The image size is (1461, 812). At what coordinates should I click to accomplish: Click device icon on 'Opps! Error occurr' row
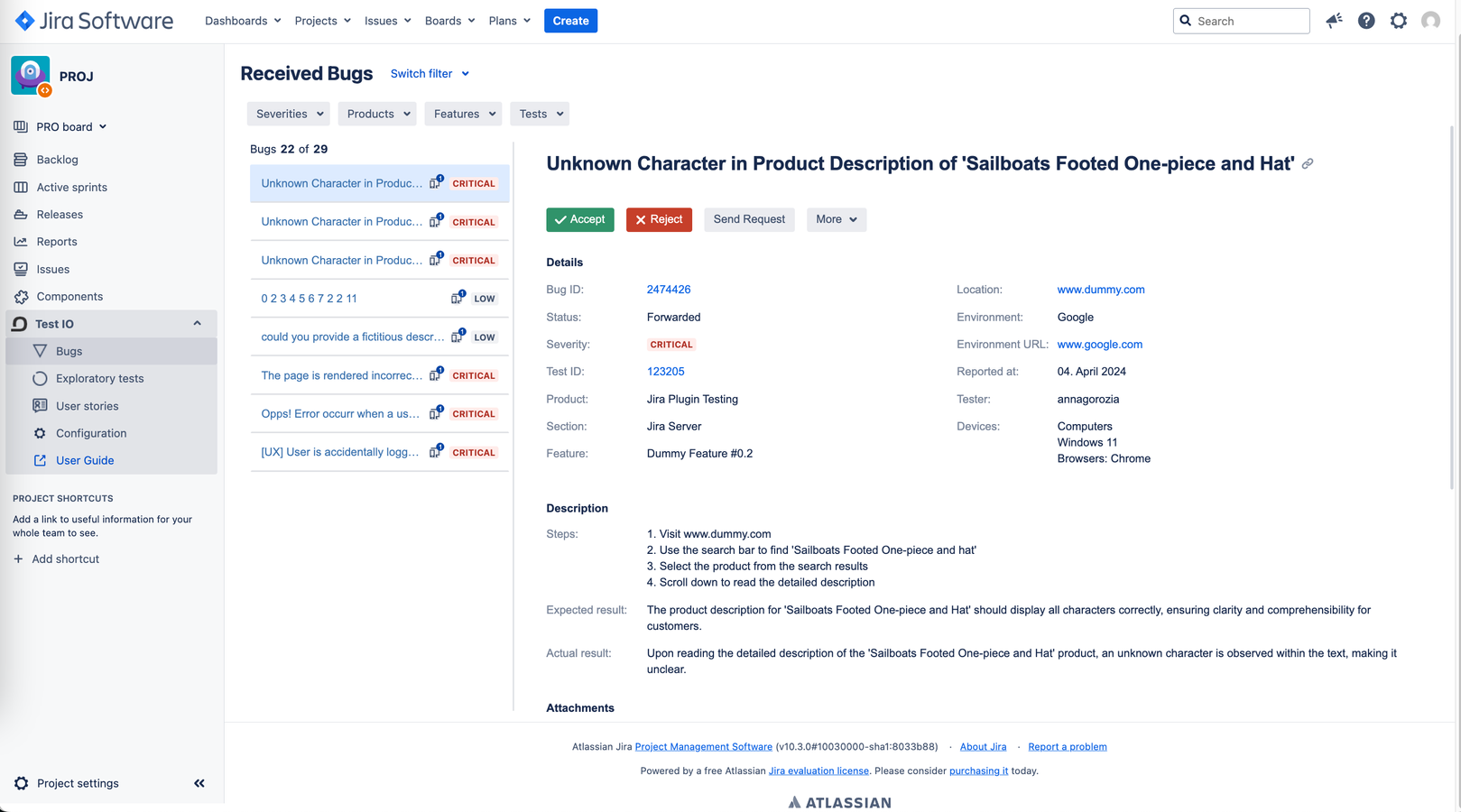pyautogui.click(x=437, y=412)
